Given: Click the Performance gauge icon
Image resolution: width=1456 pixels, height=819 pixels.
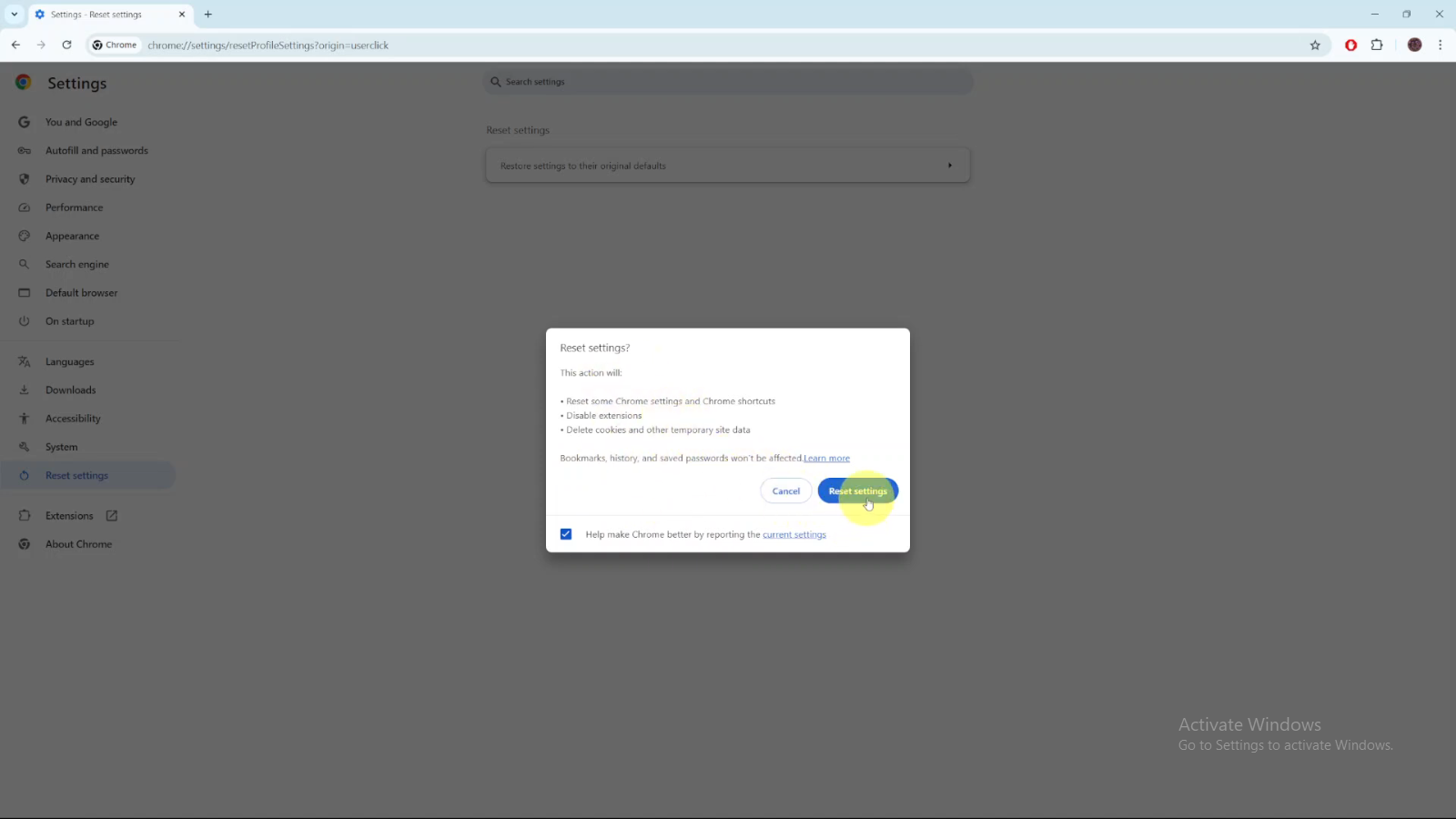Looking at the screenshot, I should click(25, 207).
